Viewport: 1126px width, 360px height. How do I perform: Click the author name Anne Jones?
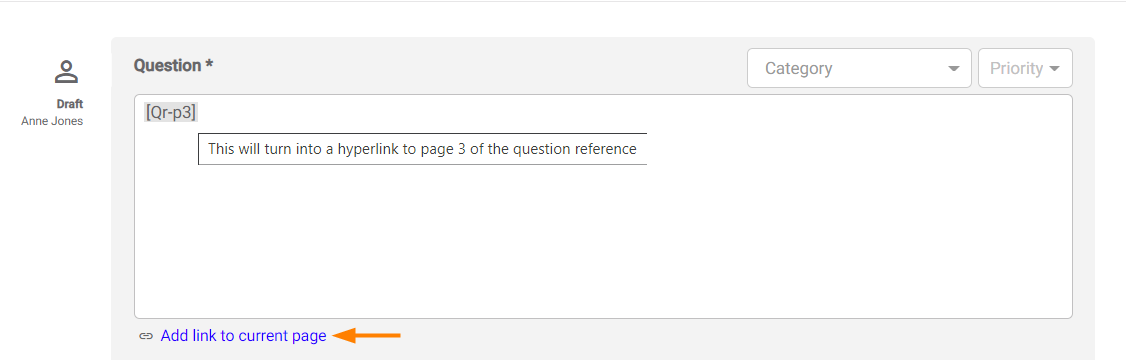pos(52,121)
